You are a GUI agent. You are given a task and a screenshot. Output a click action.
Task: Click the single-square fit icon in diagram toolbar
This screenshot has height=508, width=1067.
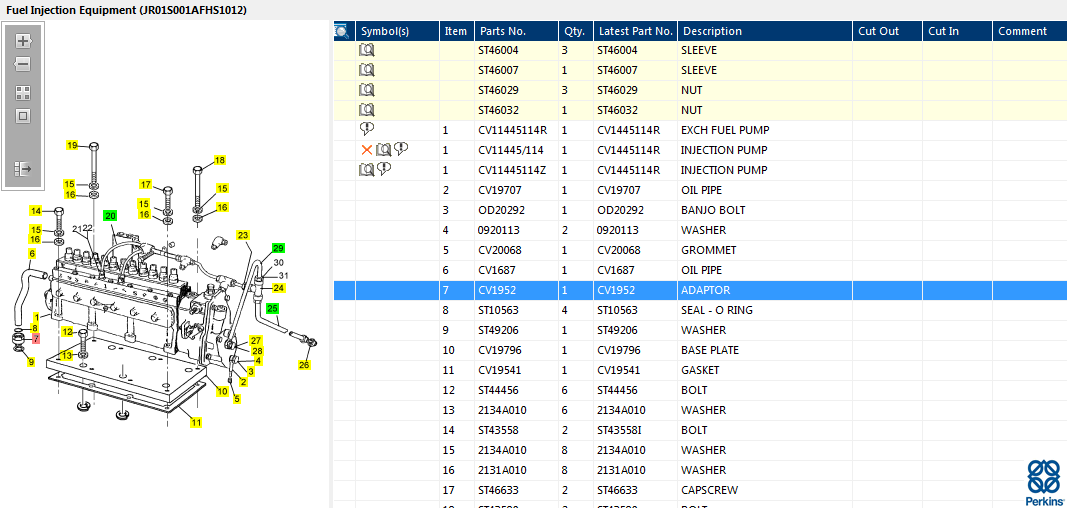24,116
